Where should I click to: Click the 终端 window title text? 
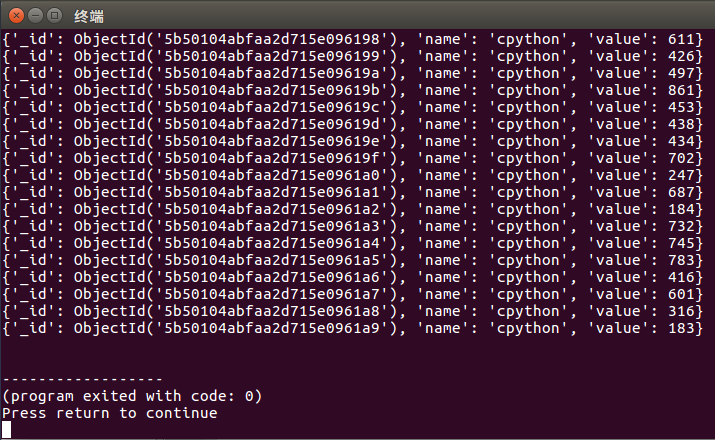(89, 17)
